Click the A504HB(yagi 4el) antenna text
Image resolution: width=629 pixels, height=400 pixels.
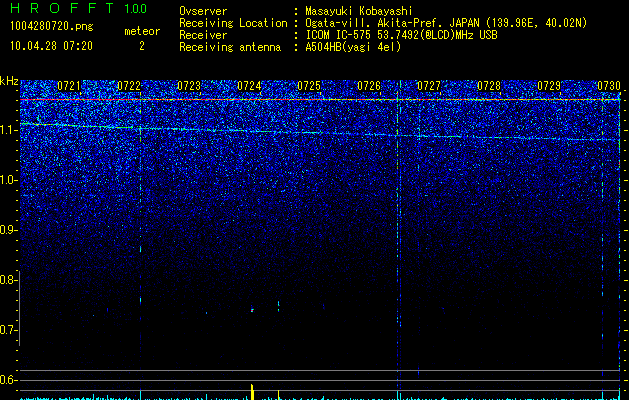pyautogui.click(x=353, y=47)
